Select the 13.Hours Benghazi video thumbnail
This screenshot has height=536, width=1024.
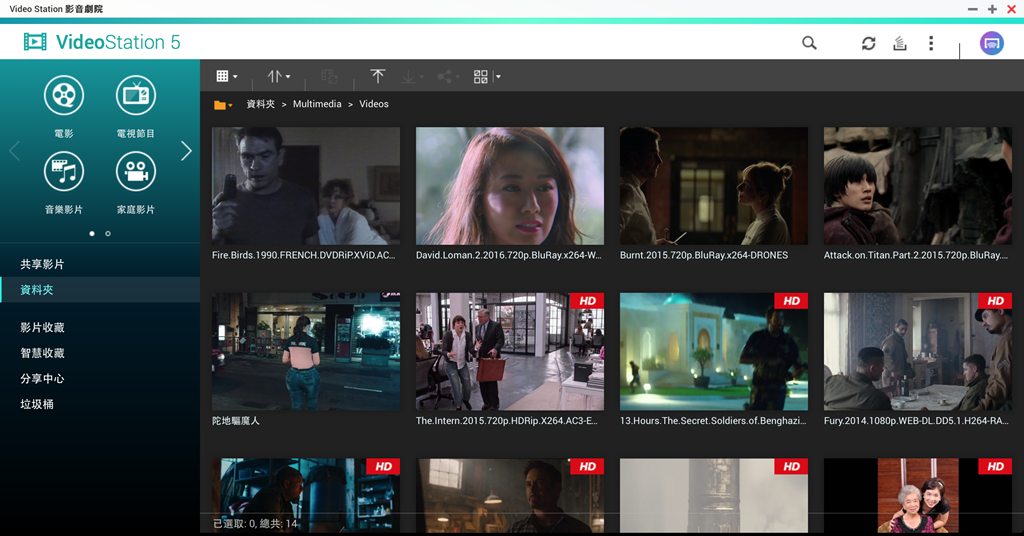[x=714, y=351]
